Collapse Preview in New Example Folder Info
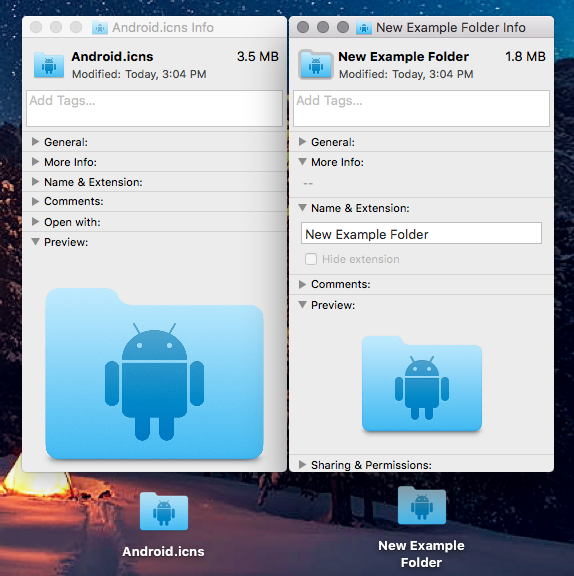574x576 pixels. click(302, 305)
